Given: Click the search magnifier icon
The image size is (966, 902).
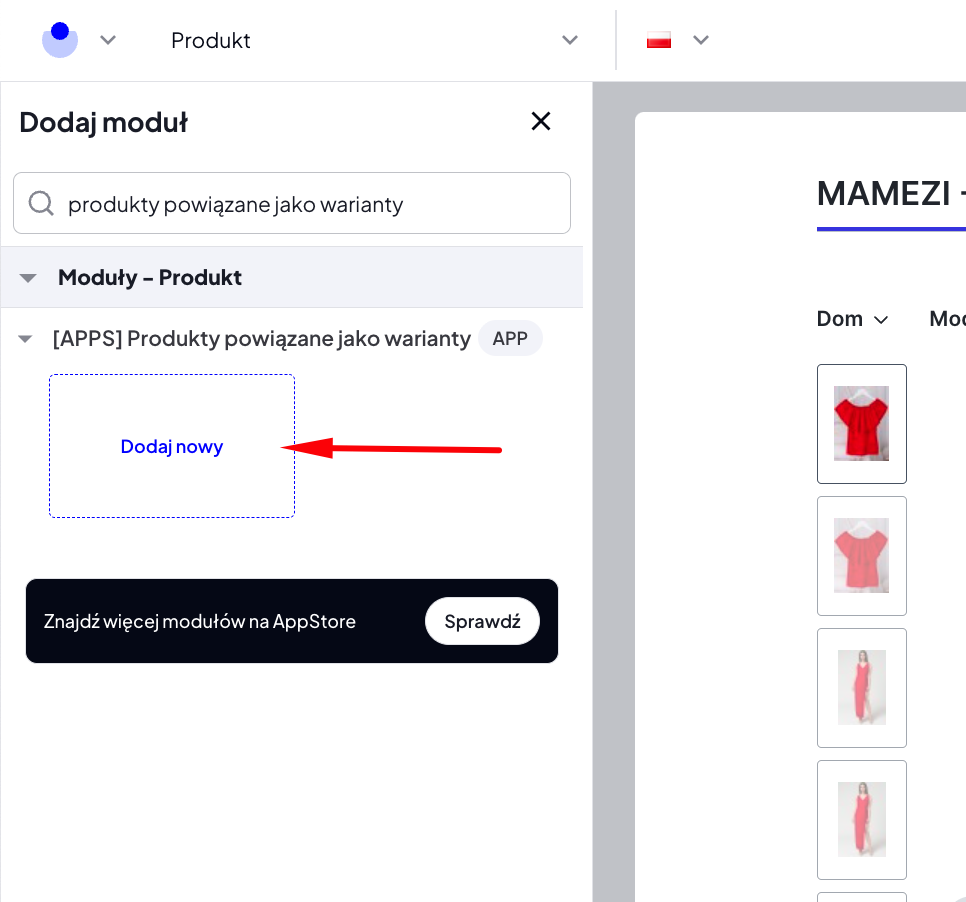Looking at the screenshot, I should pyautogui.click(x=41, y=203).
